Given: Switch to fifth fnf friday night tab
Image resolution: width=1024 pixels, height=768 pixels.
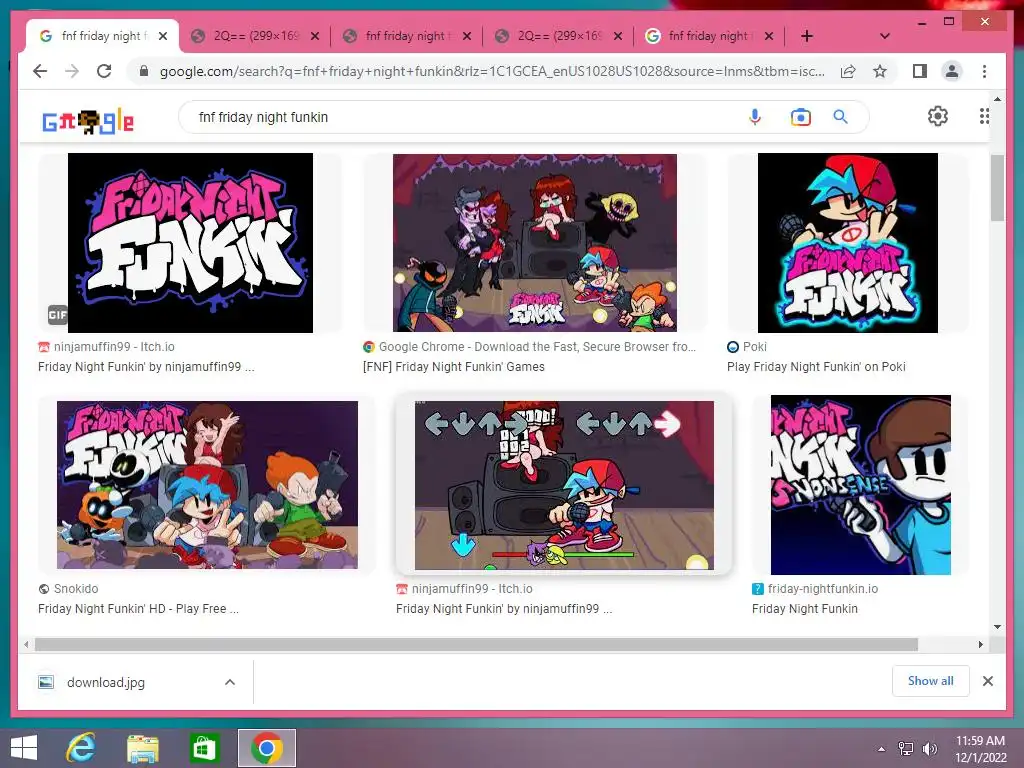Looking at the screenshot, I should pyautogui.click(x=711, y=36).
